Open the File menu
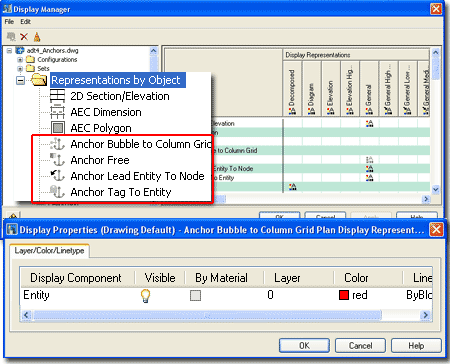This screenshot has width=450, height=364. click(x=9, y=22)
